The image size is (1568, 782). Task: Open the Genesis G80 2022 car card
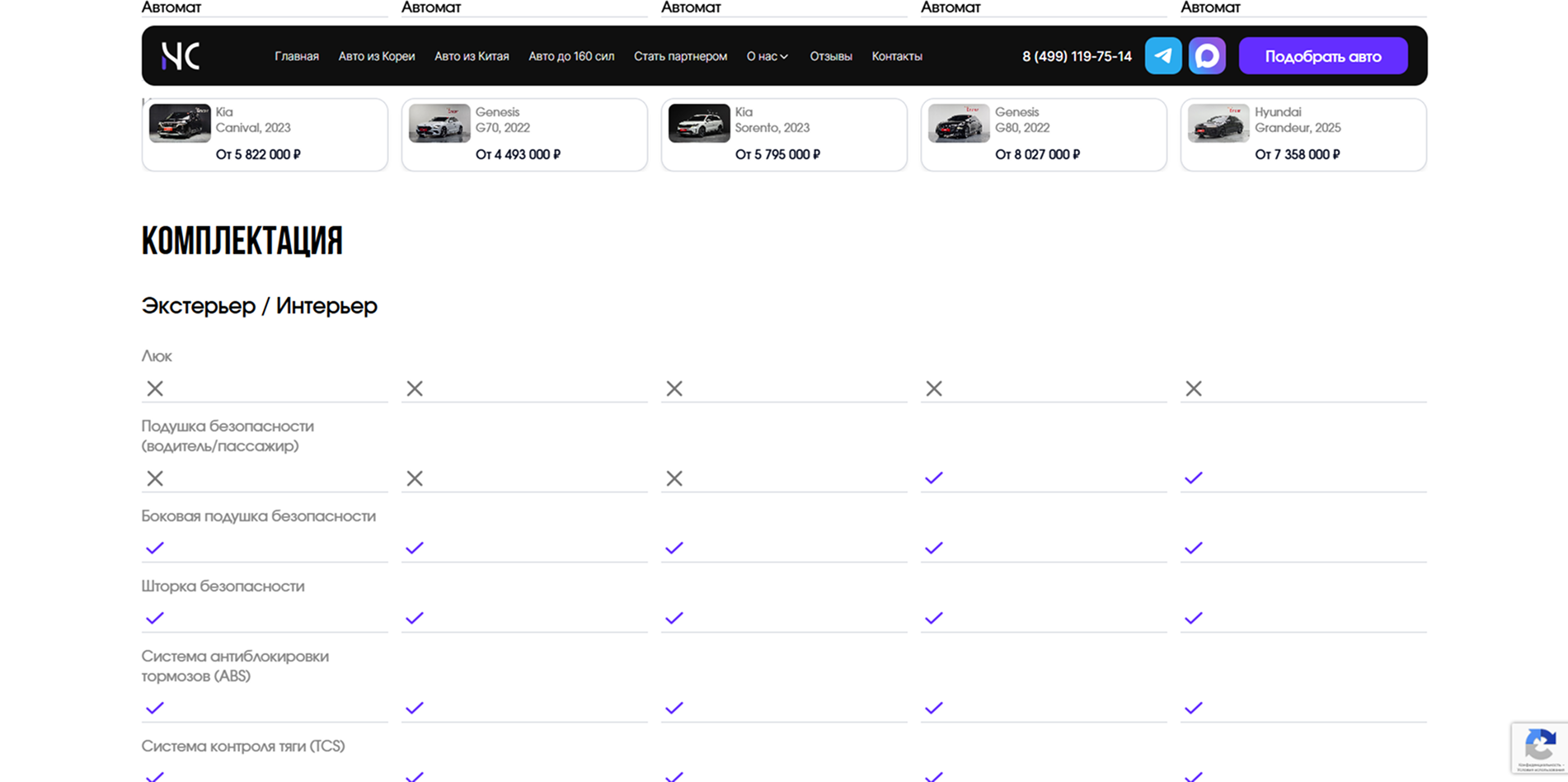coord(1043,134)
